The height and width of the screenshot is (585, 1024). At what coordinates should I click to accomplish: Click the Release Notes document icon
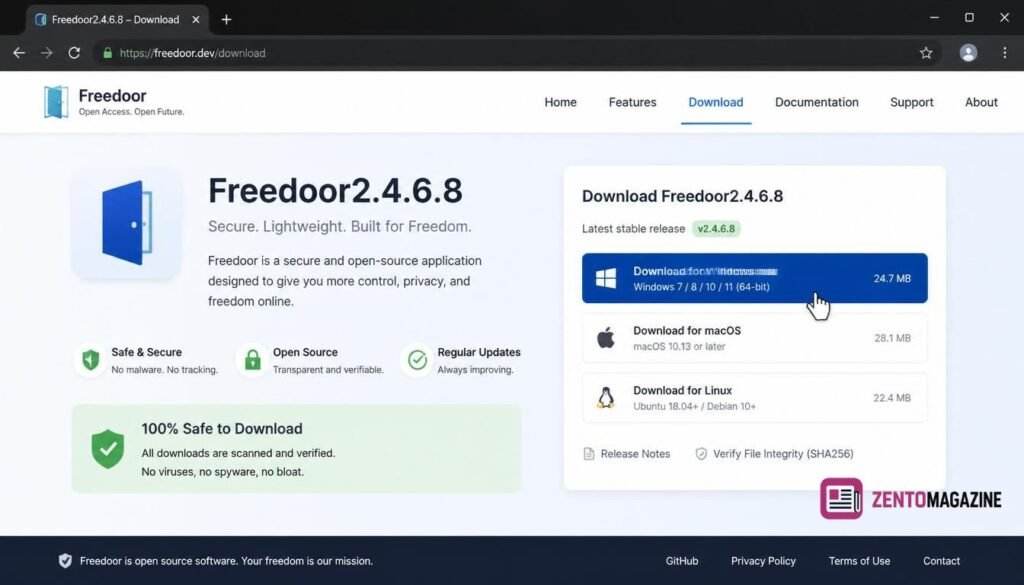tap(588, 454)
